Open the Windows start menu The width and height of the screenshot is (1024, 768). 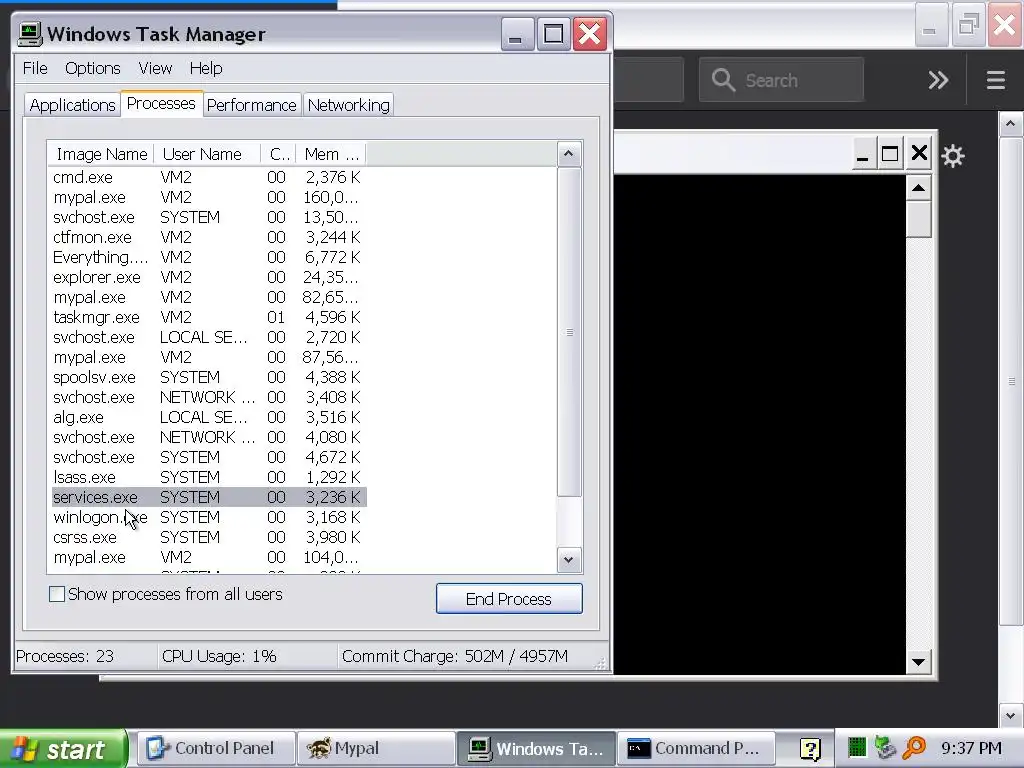[63, 748]
